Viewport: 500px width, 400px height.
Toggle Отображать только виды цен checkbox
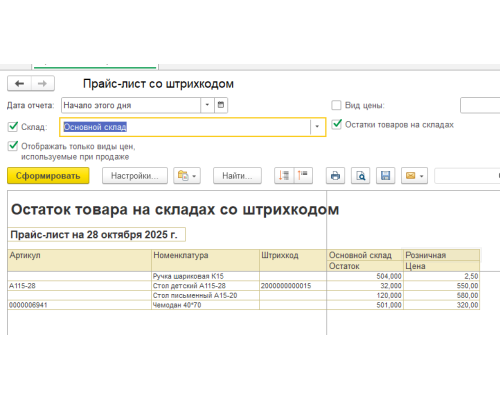13,146
